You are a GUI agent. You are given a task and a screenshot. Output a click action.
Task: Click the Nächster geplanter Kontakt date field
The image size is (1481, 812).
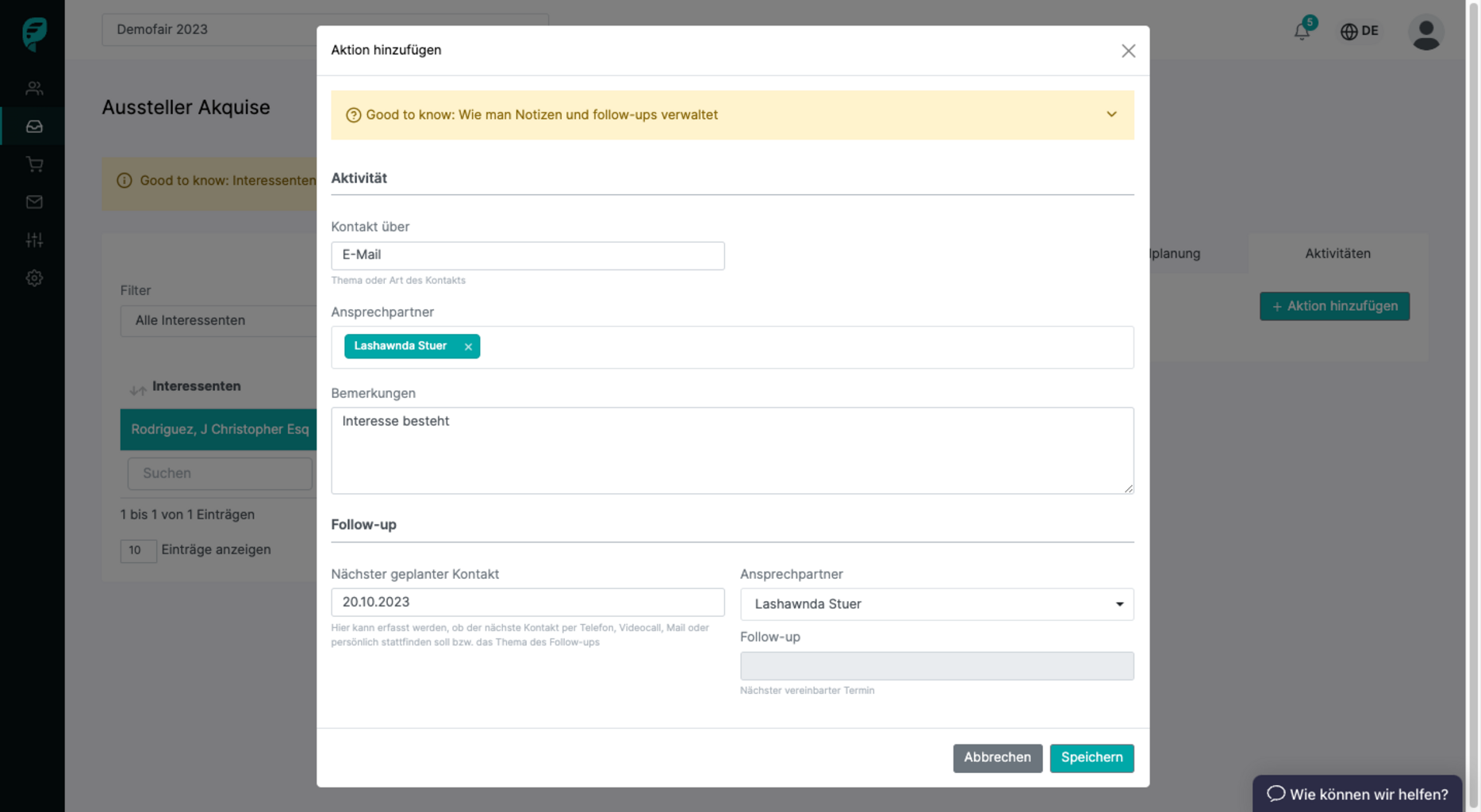528,603
